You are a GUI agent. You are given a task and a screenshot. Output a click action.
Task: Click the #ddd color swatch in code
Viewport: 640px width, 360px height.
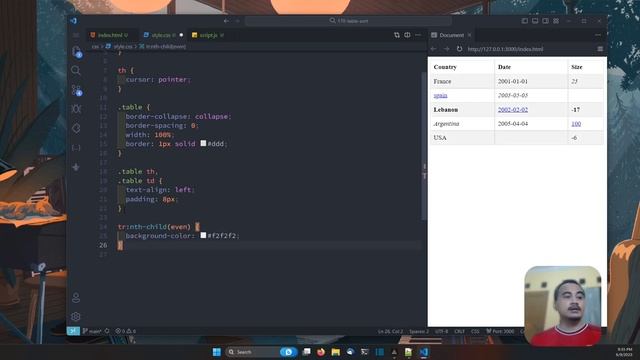[203, 143]
